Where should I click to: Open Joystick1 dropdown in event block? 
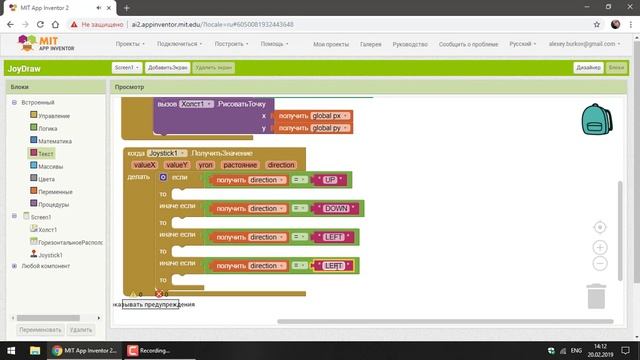point(167,153)
